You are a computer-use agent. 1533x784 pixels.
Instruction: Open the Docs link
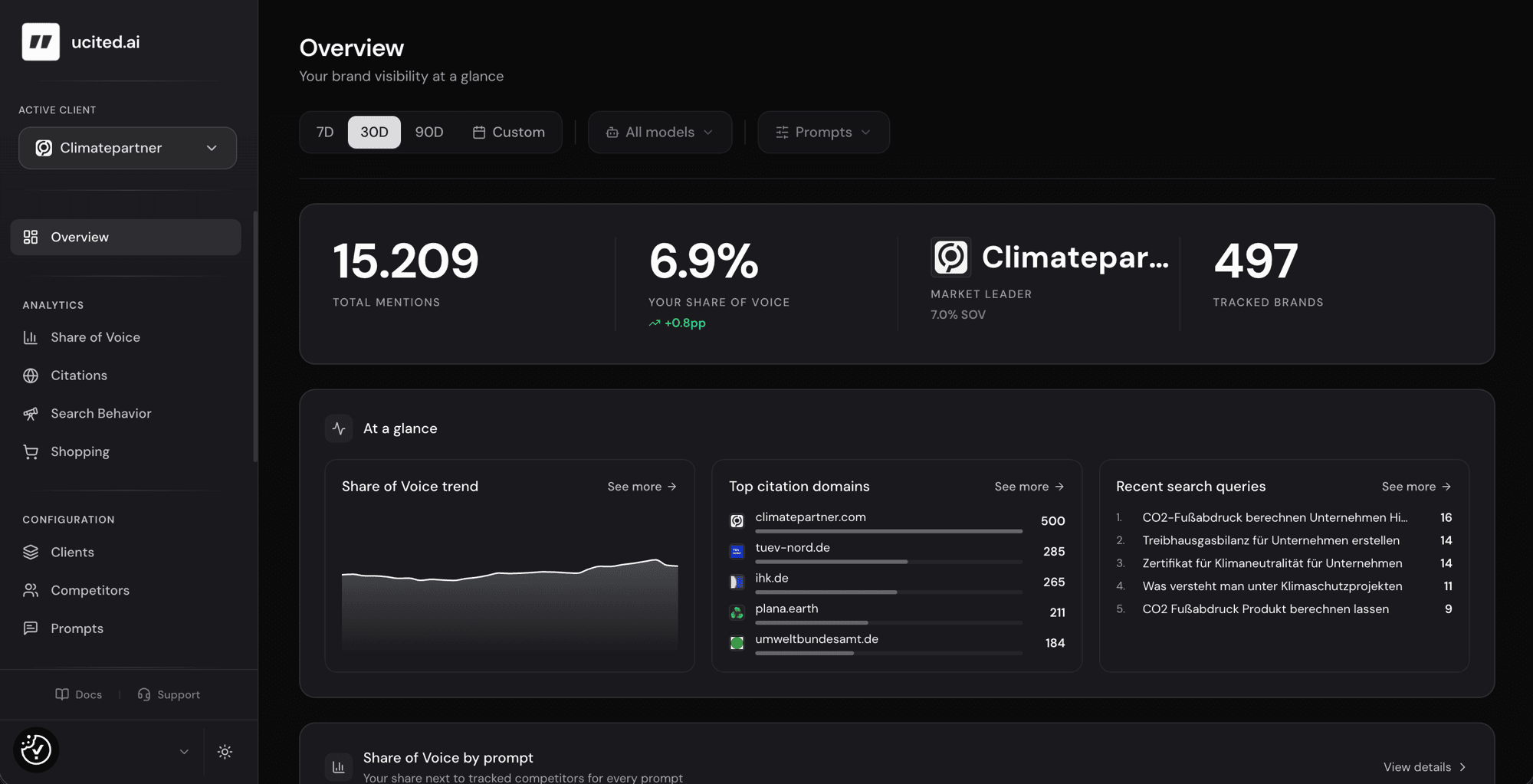point(79,694)
